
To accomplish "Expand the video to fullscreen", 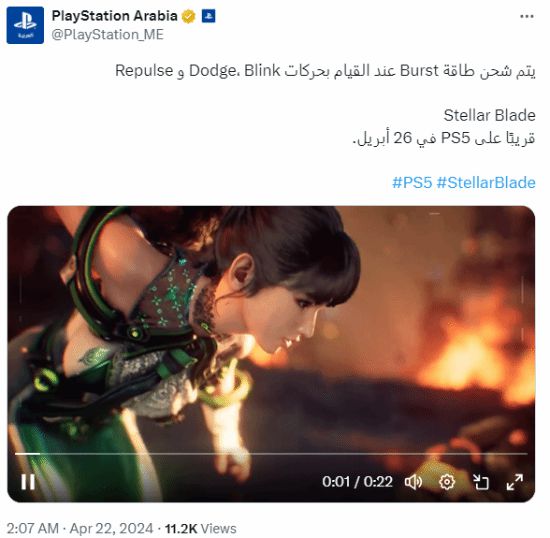I will click(x=515, y=482).
